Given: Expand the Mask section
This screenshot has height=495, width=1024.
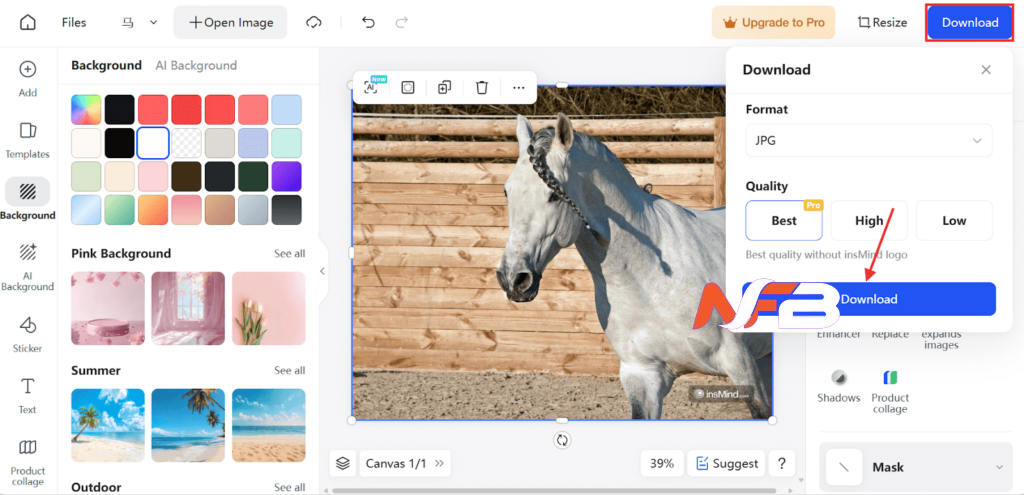Looking at the screenshot, I should (915, 467).
